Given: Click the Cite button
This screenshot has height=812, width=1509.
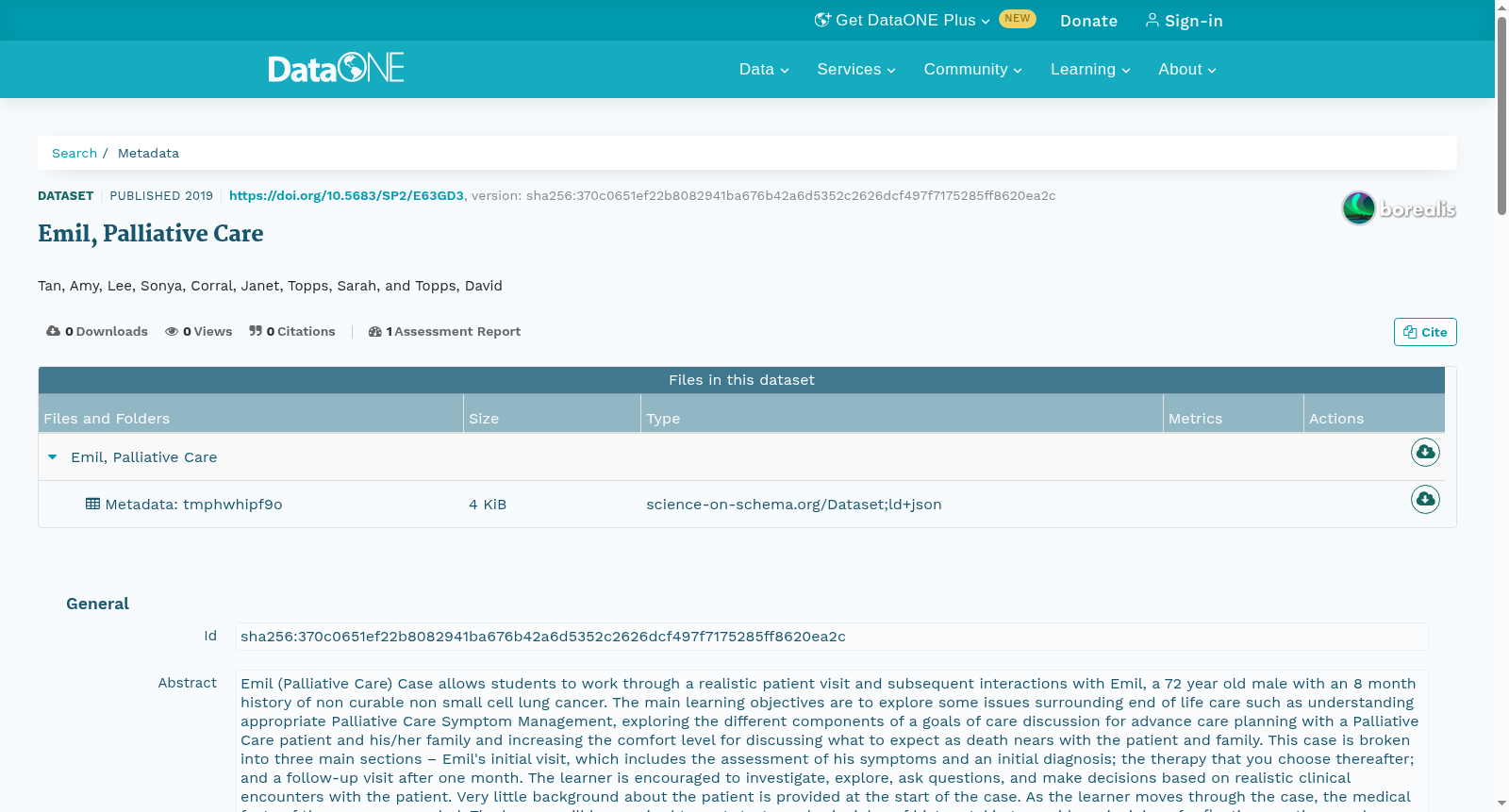Looking at the screenshot, I should pyautogui.click(x=1425, y=332).
